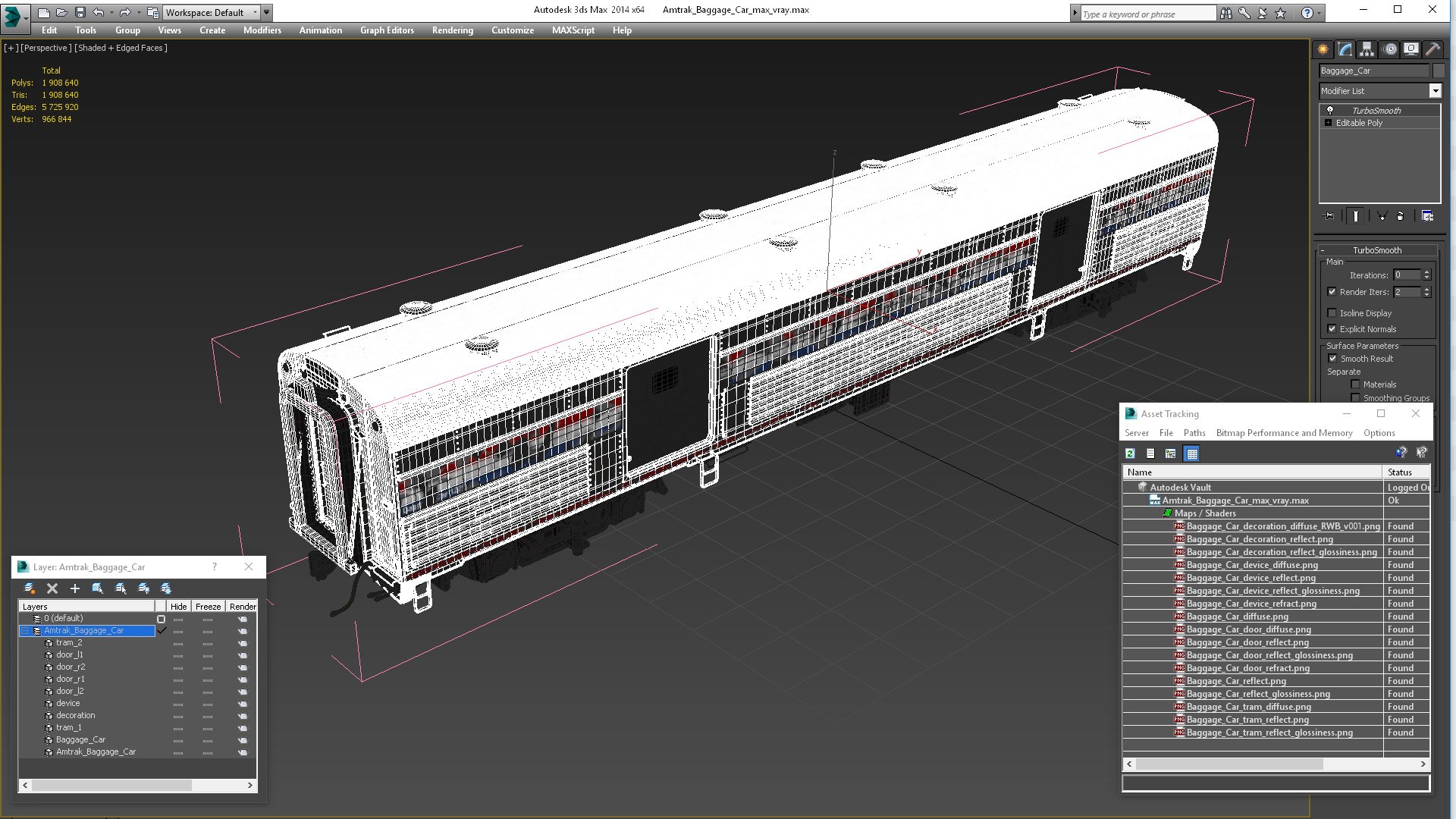The width and height of the screenshot is (1456, 819).
Task: Click Refresh icon in Asset Tracking toolbar
Action: click(x=1130, y=453)
